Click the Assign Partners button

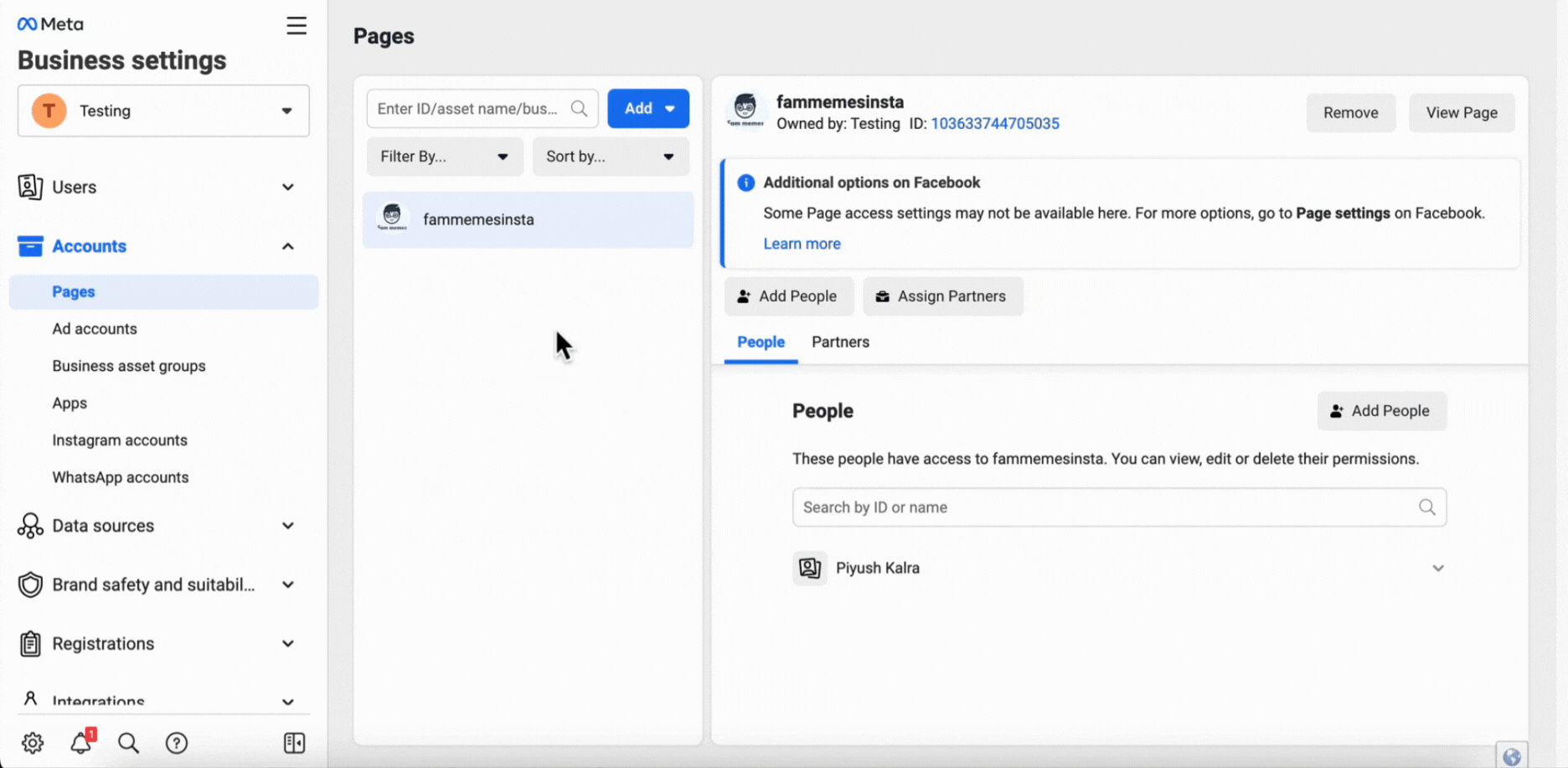[x=942, y=296]
